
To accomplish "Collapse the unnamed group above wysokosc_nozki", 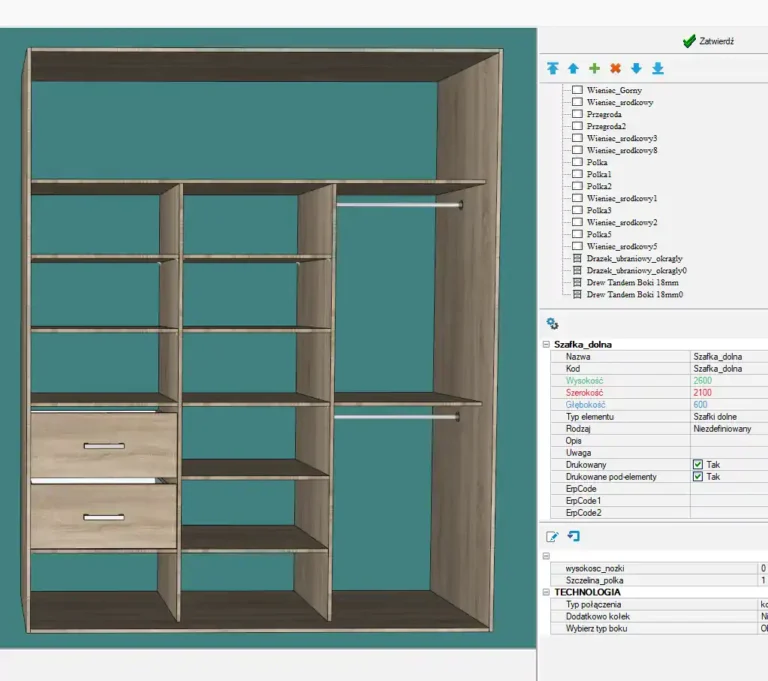I will [546, 556].
